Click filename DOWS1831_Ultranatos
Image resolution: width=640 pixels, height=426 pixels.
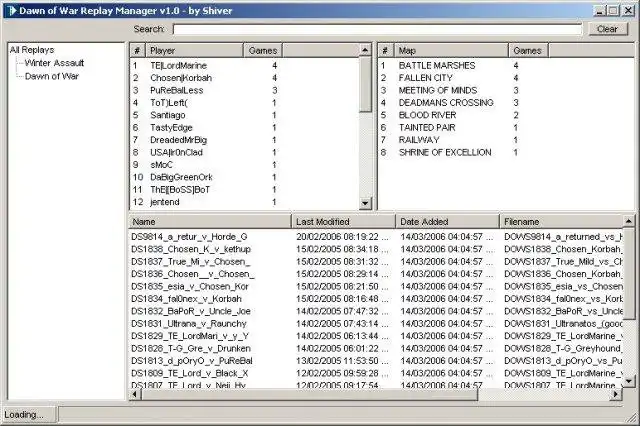(x=563, y=324)
